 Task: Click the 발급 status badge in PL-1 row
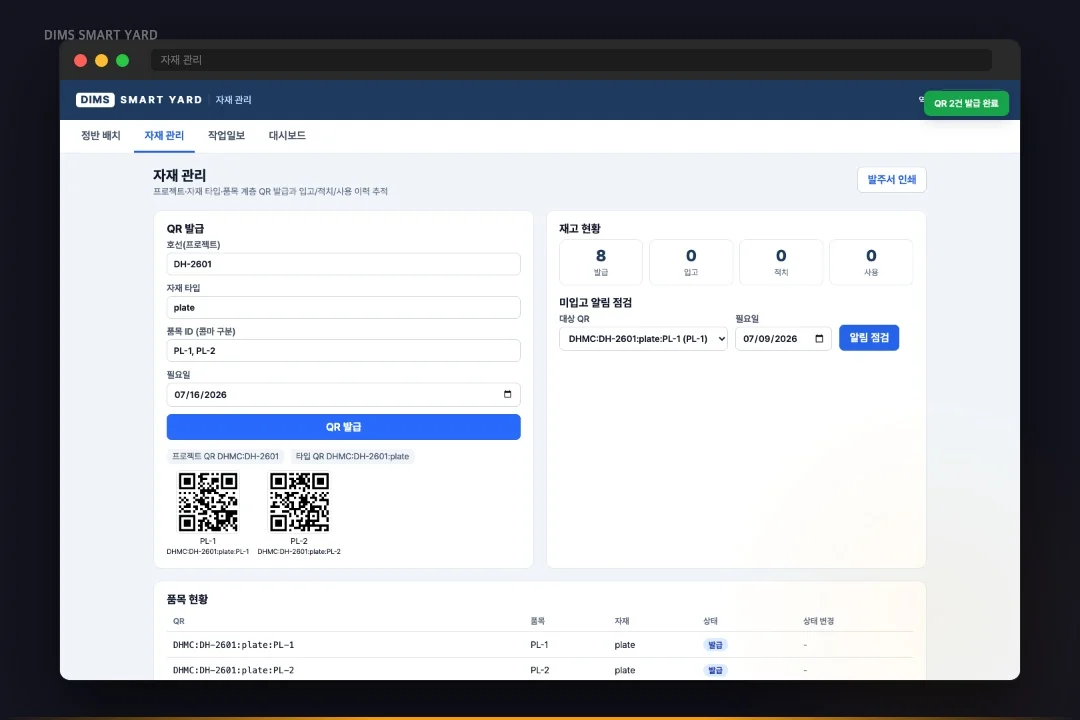pyautogui.click(x=715, y=645)
